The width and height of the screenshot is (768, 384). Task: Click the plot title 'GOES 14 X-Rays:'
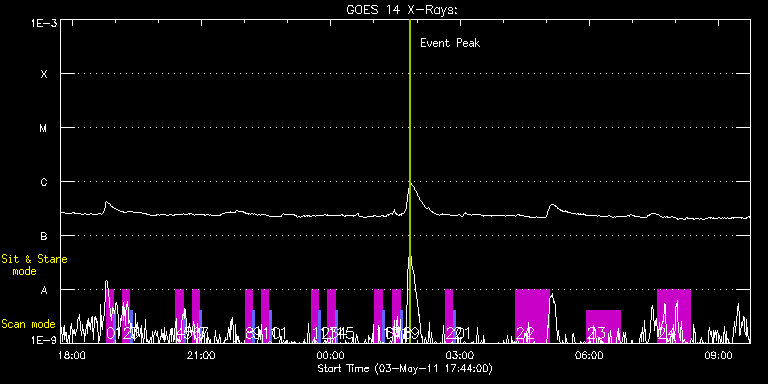(402, 10)
